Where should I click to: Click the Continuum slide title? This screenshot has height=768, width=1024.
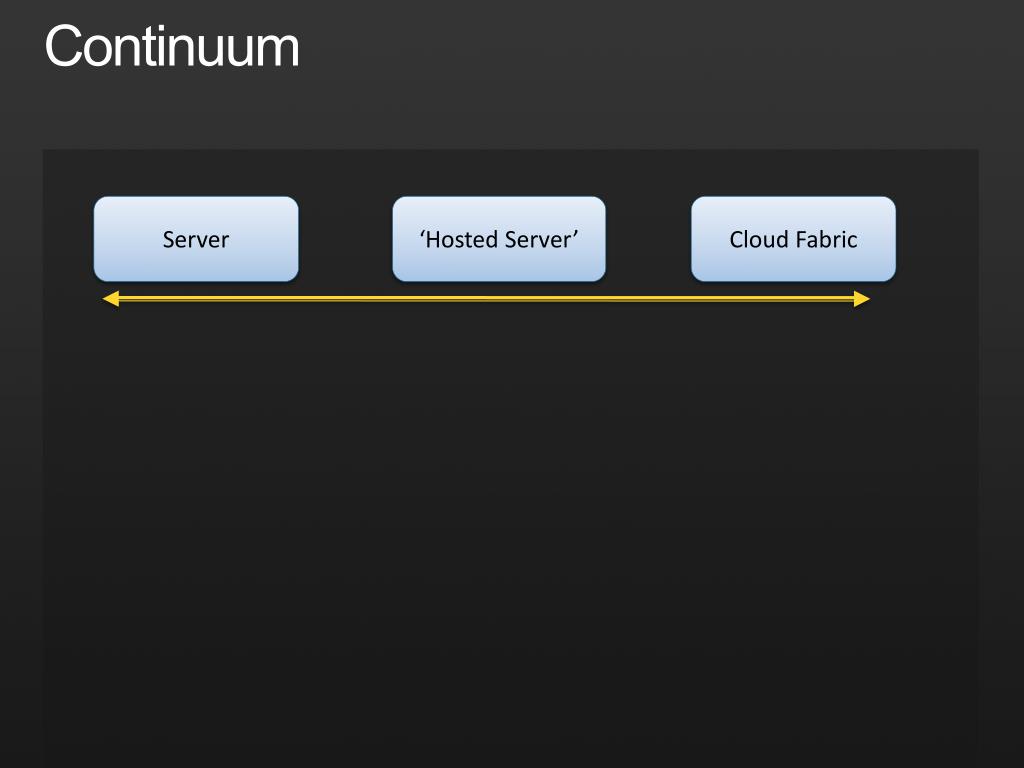pyautogui.click(x=172, y=46)
